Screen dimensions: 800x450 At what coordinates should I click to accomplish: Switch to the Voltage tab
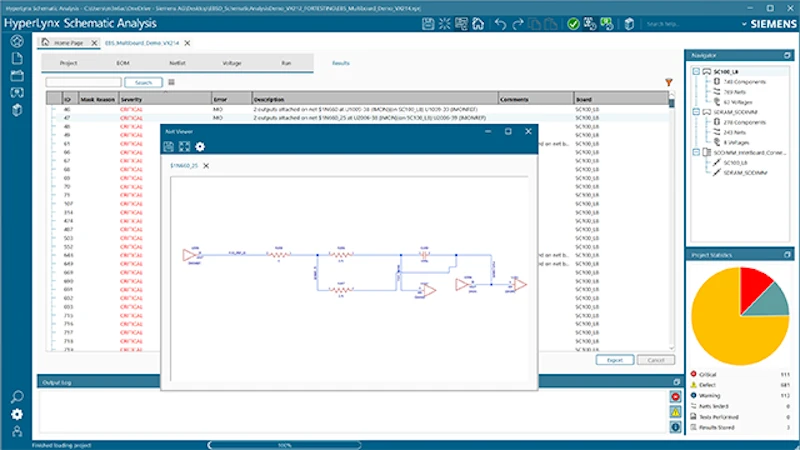[232, 63]
